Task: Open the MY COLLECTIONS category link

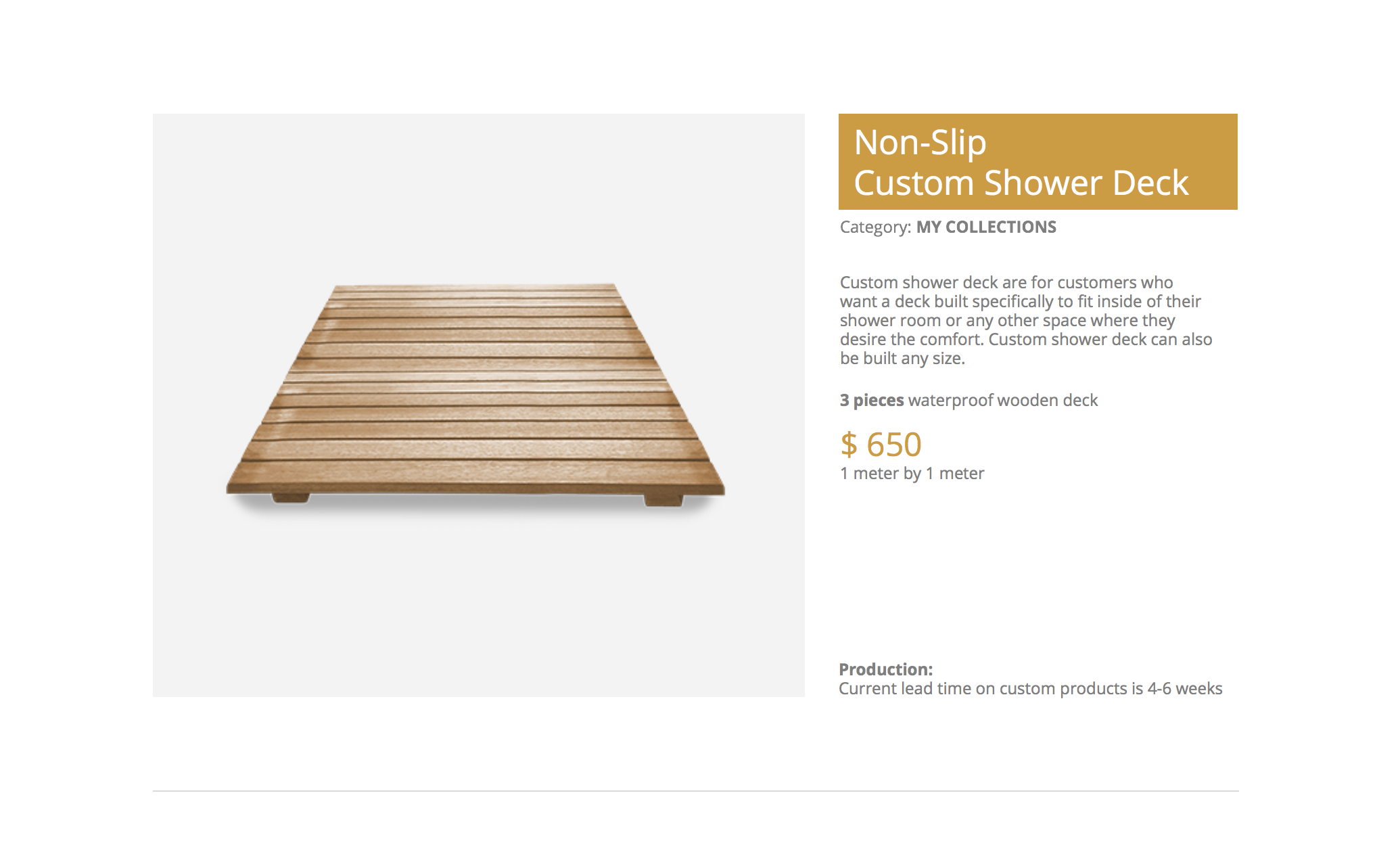Action: pyautogui.click(x=985, y=227)
